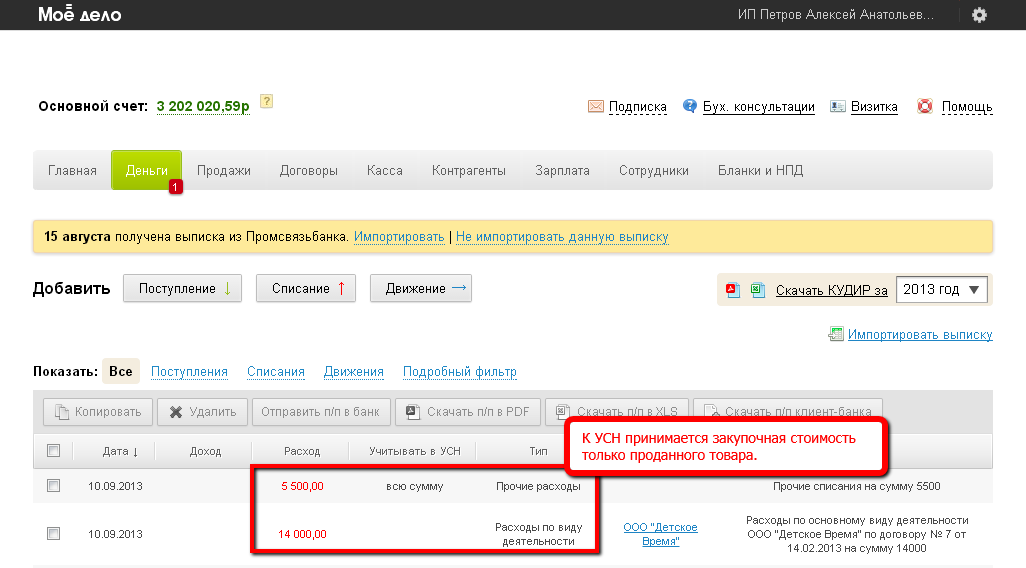Viewport: 1026px width, 568px height.
Task: Go to the Главная tab
Action: 72,170
